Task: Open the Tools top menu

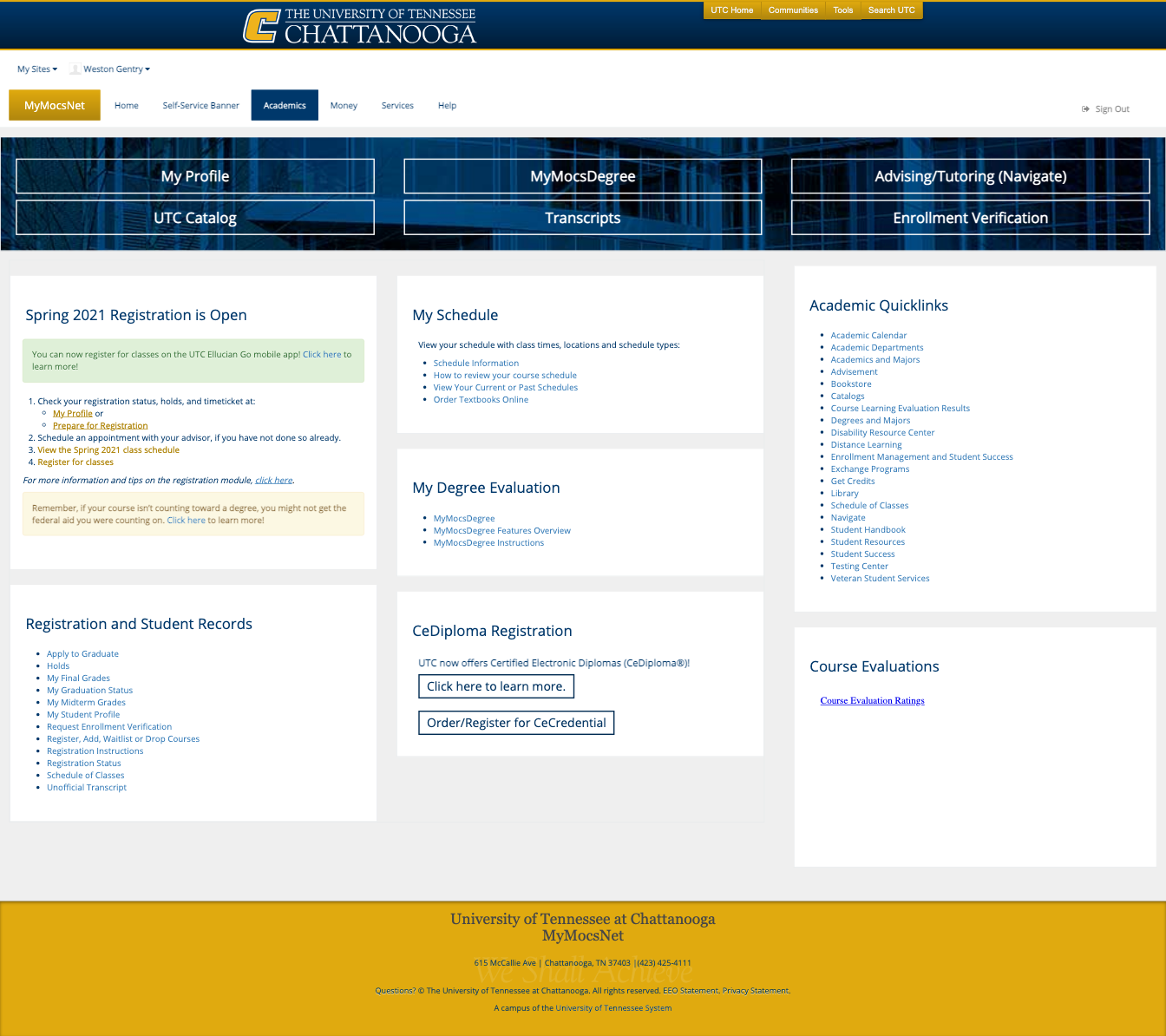Action: point(842,10)
